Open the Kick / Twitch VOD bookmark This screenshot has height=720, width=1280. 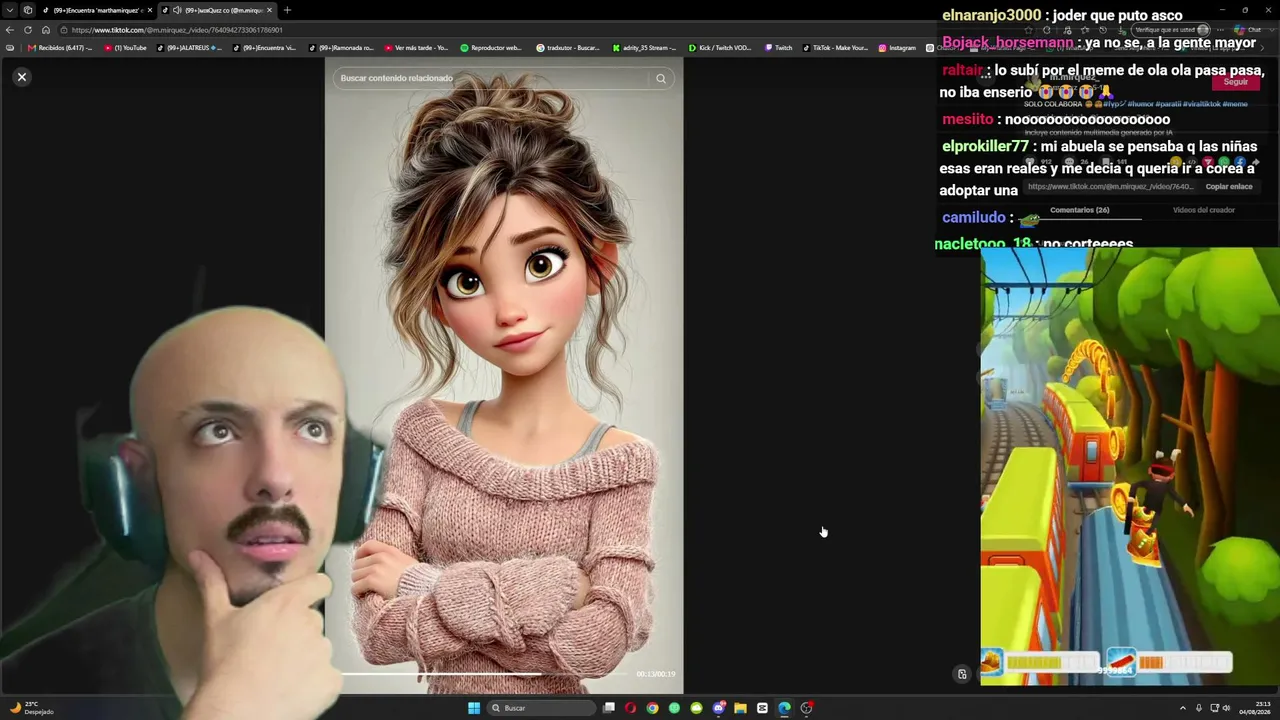coord(720,48)
